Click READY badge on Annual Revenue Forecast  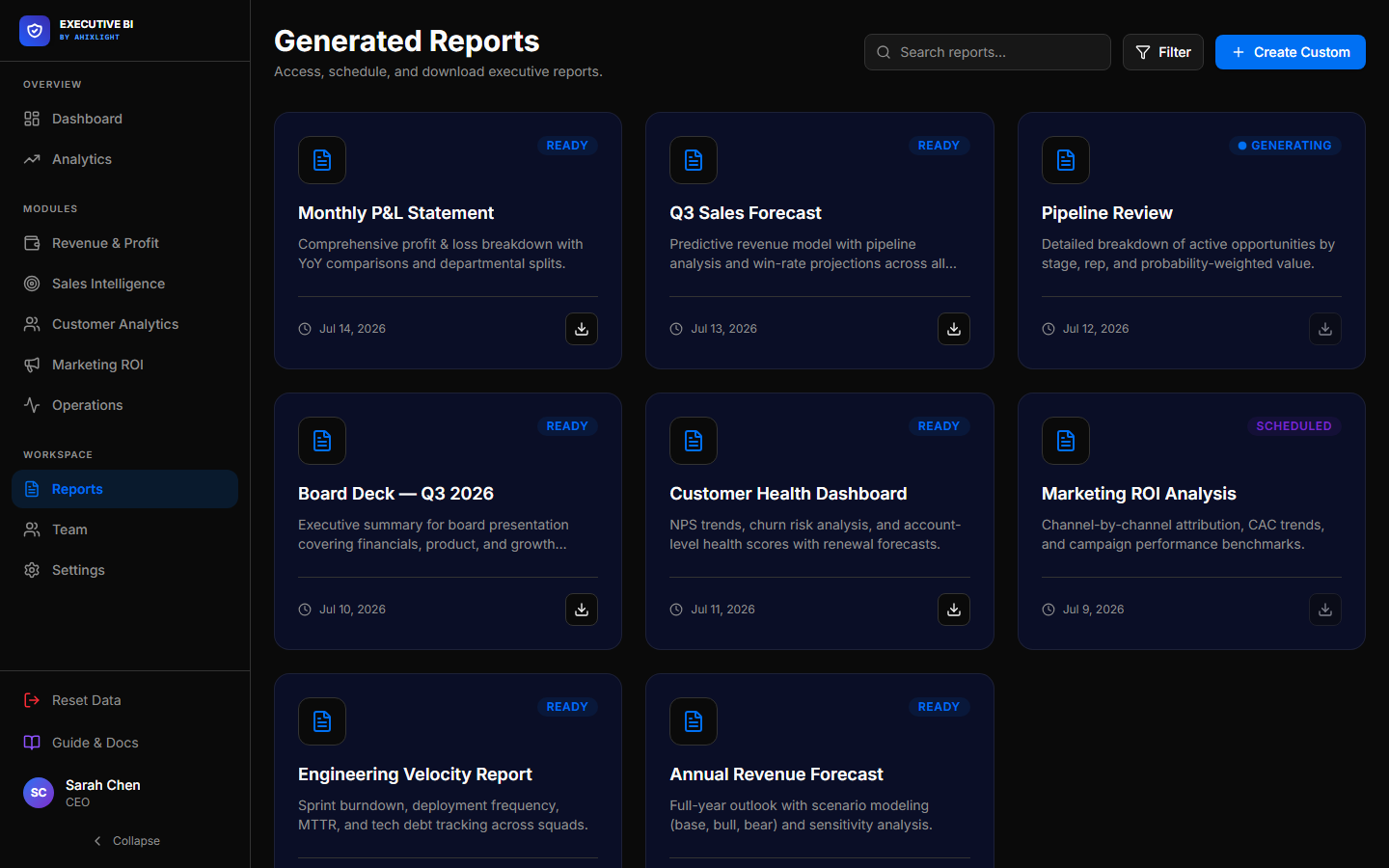point(939,707)
